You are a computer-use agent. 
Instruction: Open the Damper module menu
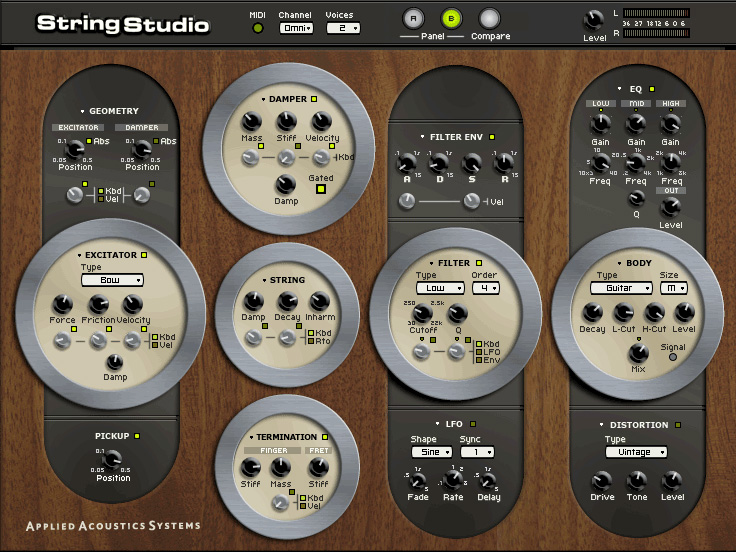[x=263, y=100]
